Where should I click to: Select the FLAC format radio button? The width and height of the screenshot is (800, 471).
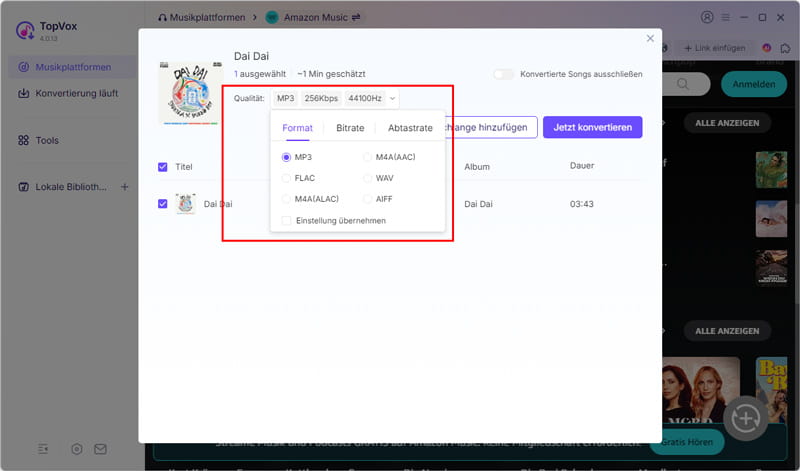pyautogui.click(x=286, y=178)
